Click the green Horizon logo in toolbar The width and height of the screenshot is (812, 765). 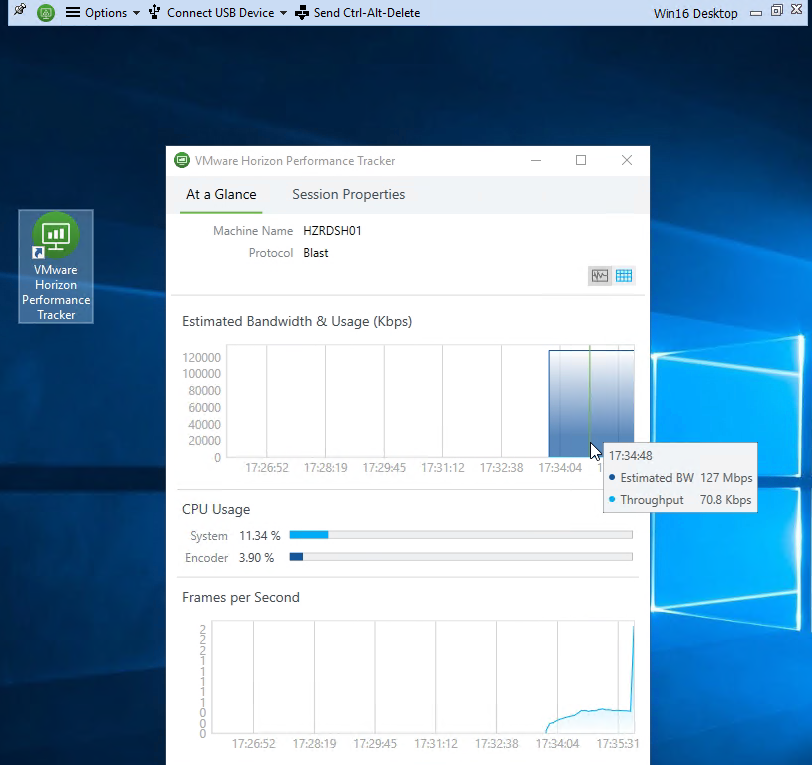point(46,12)
